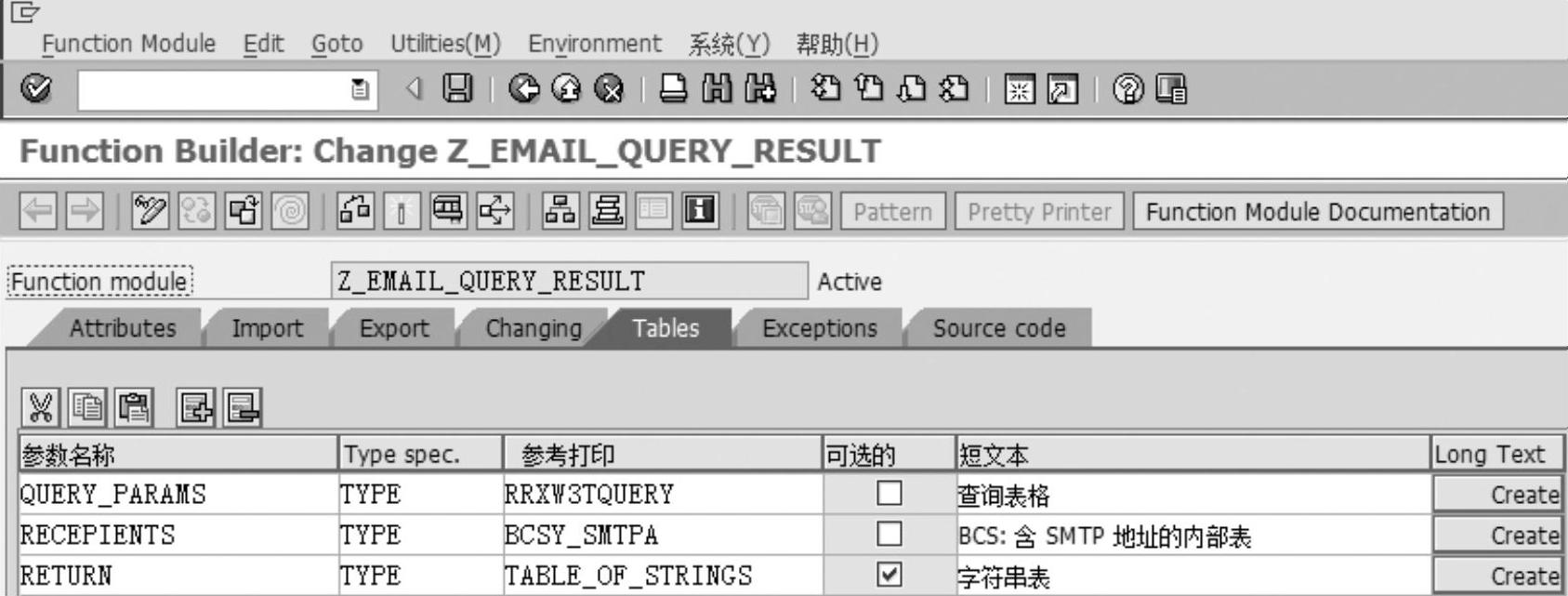Screen dimensions: 1568x596
Task: Click the QUERY_PARAMS parameter name cell
Action: tap(178, 494)
